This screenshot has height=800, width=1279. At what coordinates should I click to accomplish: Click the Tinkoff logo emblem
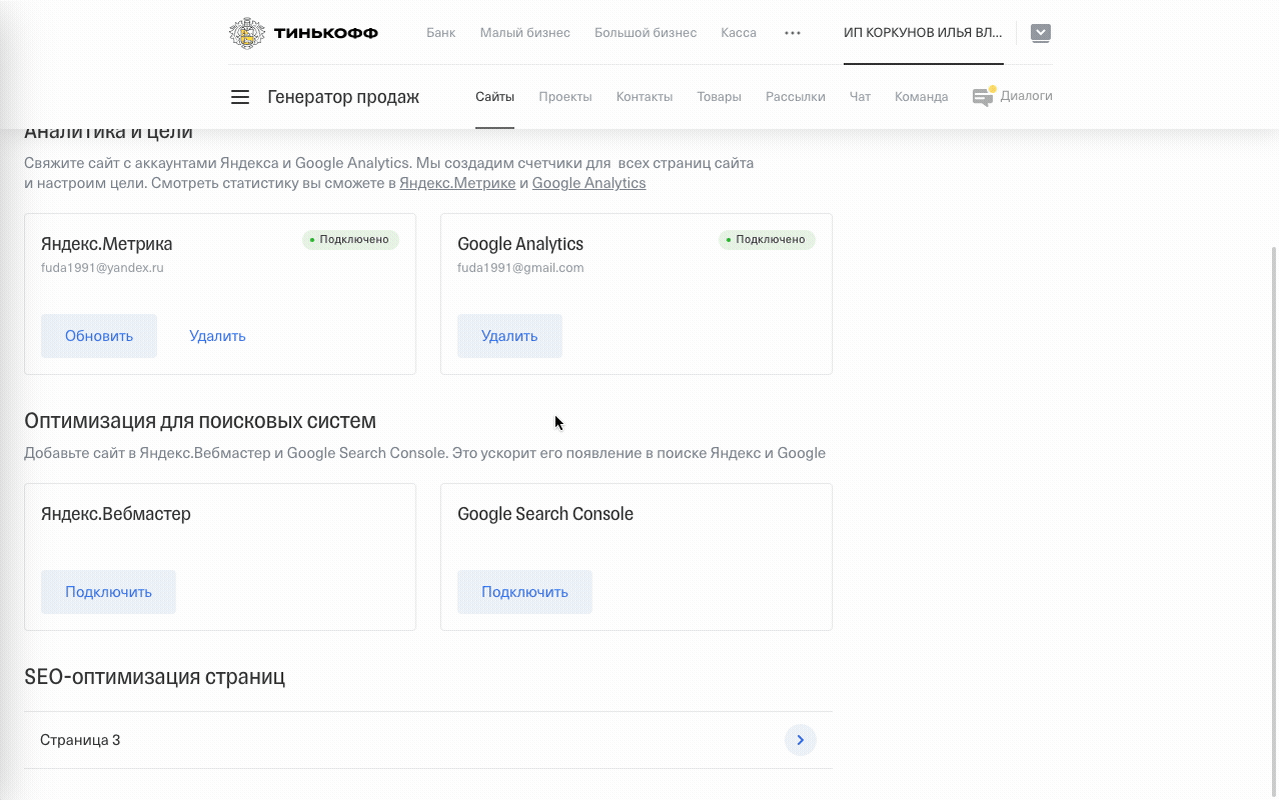tap(246, 33)
